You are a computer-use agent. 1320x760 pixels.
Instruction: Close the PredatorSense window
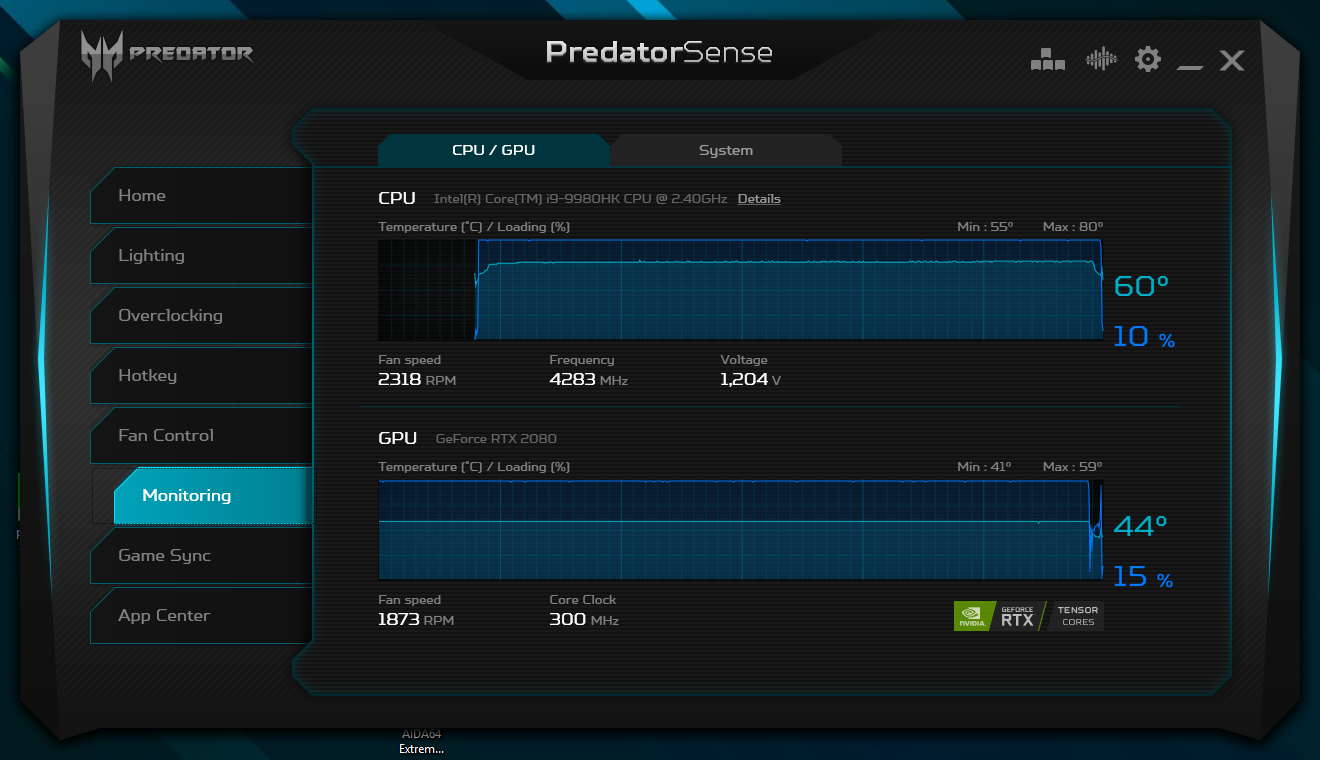point(1232,60)
